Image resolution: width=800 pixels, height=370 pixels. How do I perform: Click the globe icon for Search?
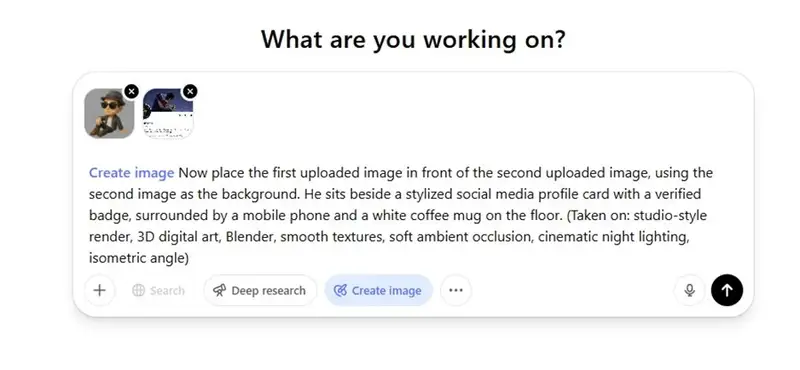click(x=138, y=291)
